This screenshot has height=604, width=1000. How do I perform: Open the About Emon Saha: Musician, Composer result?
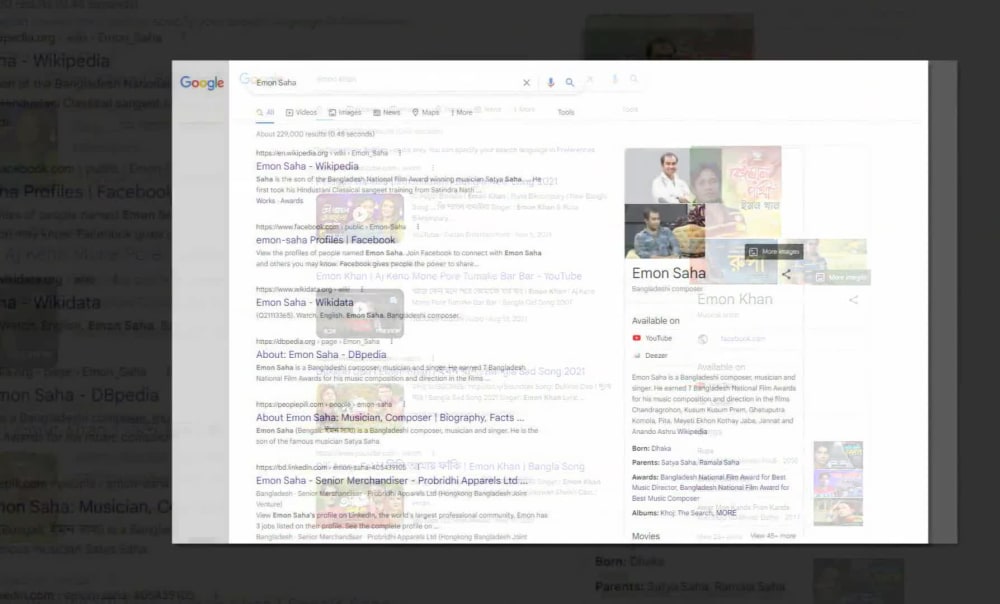tap(390, 417)
